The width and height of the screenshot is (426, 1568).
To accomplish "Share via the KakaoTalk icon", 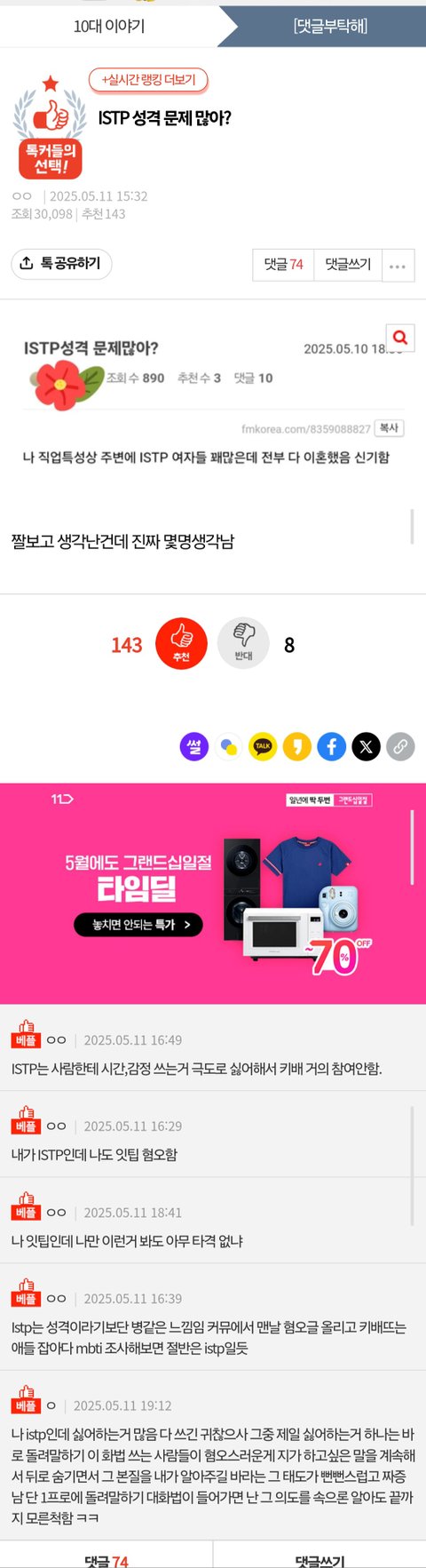I will [x=263, y=746].
